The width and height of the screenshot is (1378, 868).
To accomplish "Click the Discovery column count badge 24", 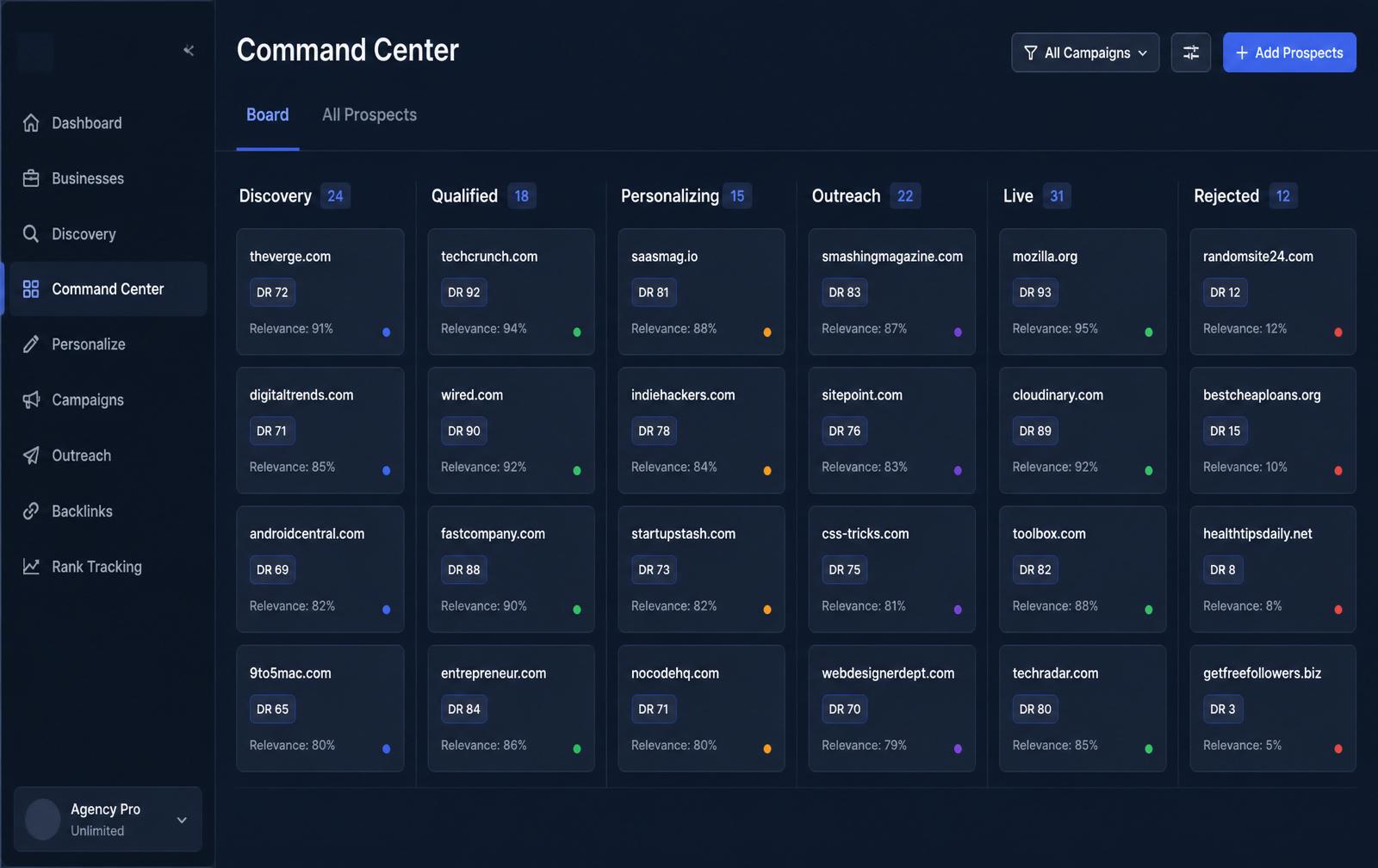I will click(x=335, y=196).
